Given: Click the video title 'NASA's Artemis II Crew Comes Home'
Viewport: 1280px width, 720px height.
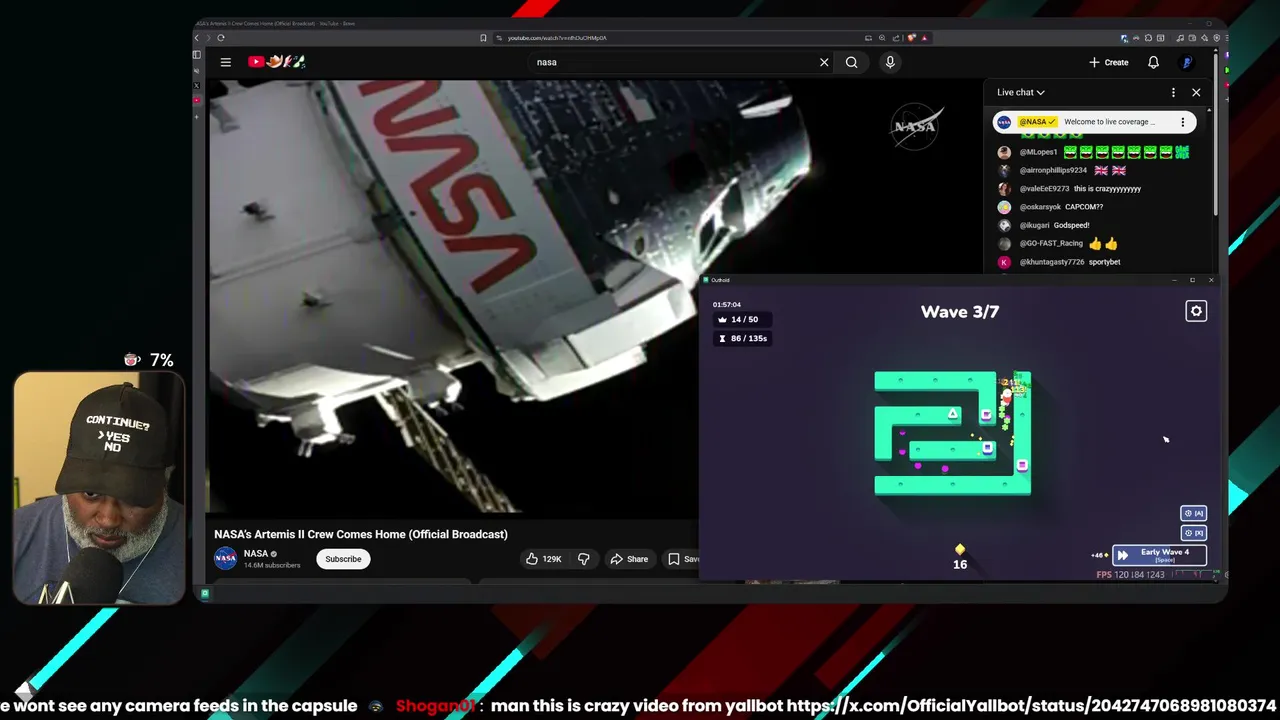Looking at the screenshot, I should point(361,534).
